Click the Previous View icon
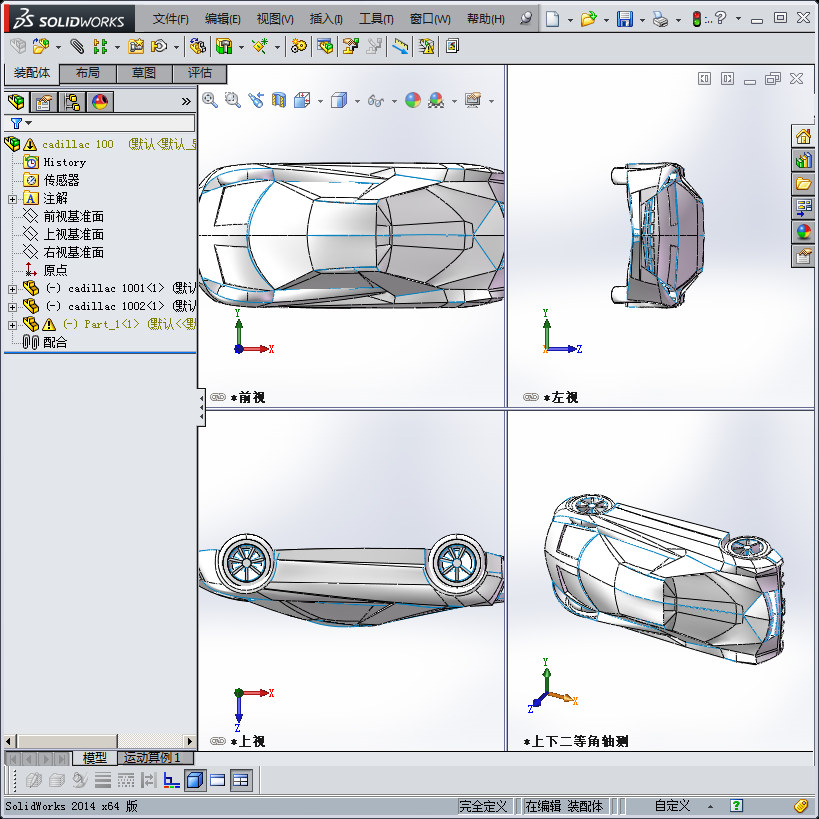 coord(256,100)
